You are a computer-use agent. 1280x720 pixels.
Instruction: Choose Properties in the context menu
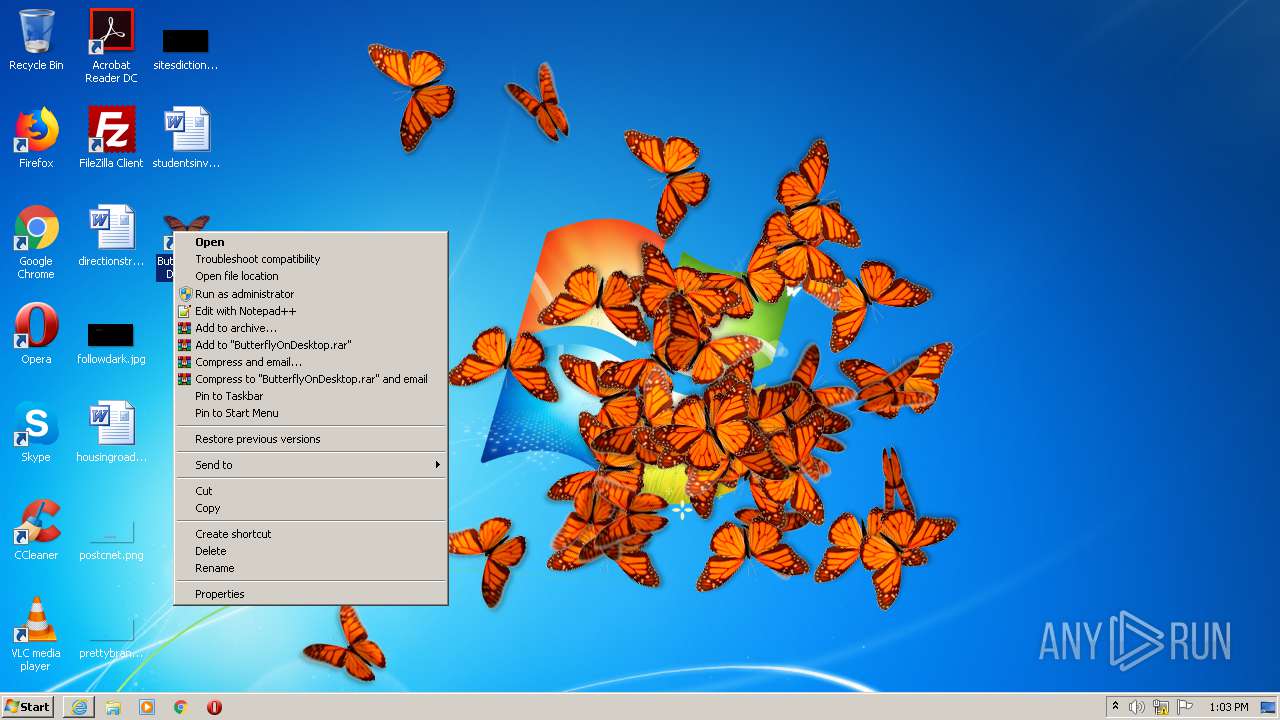click(x=311, y=594)
